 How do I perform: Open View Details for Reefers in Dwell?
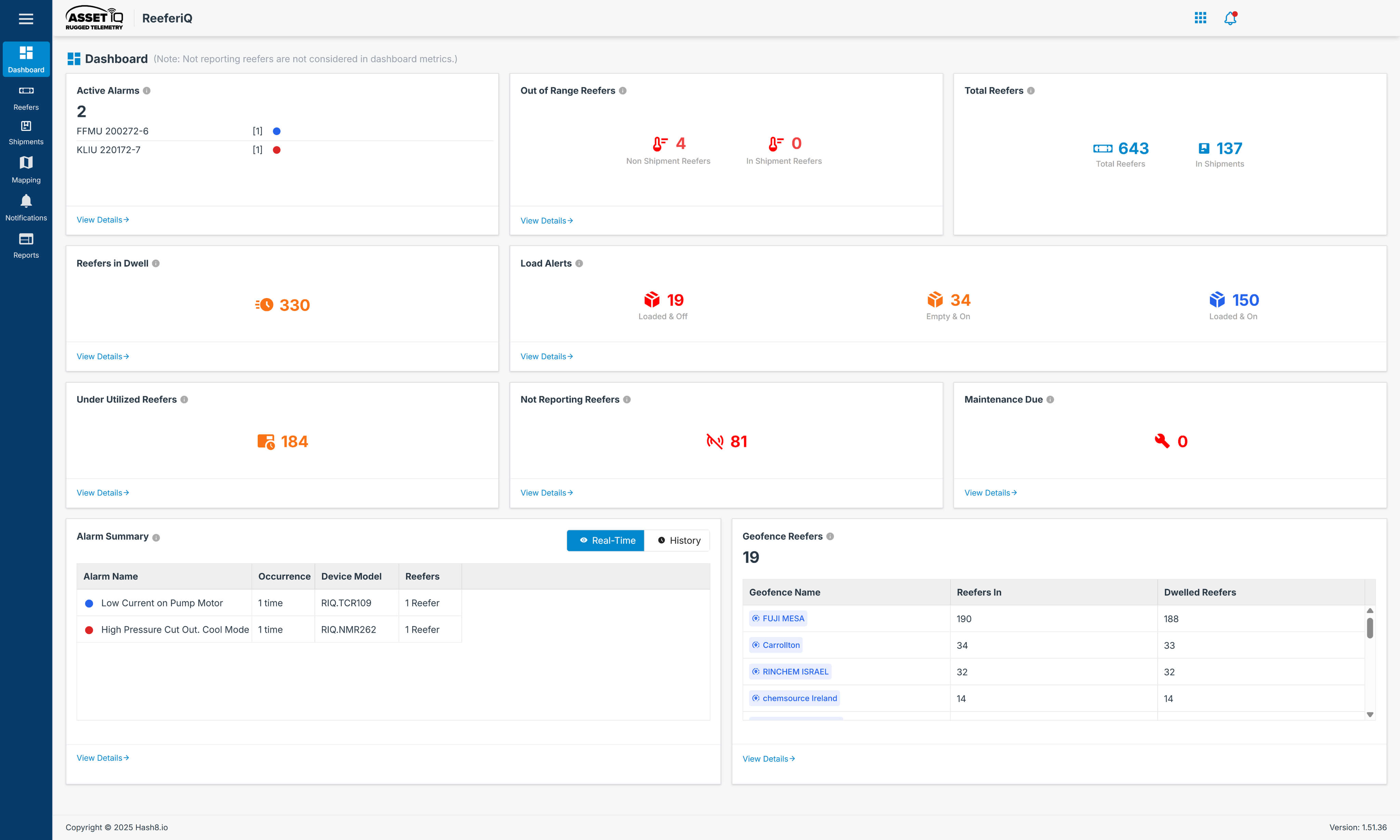tap(103, 356)
